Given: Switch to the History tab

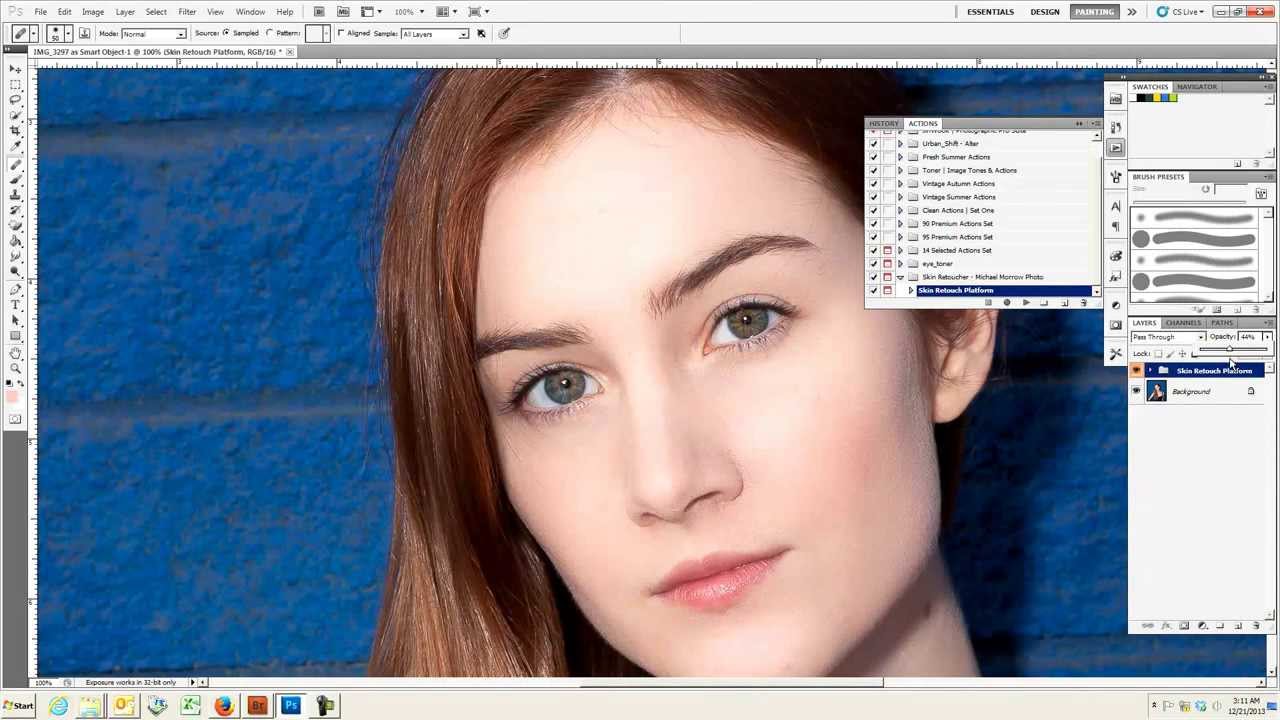Looking at the screenshot, I should pyautogui.click(x=883, y=123).
